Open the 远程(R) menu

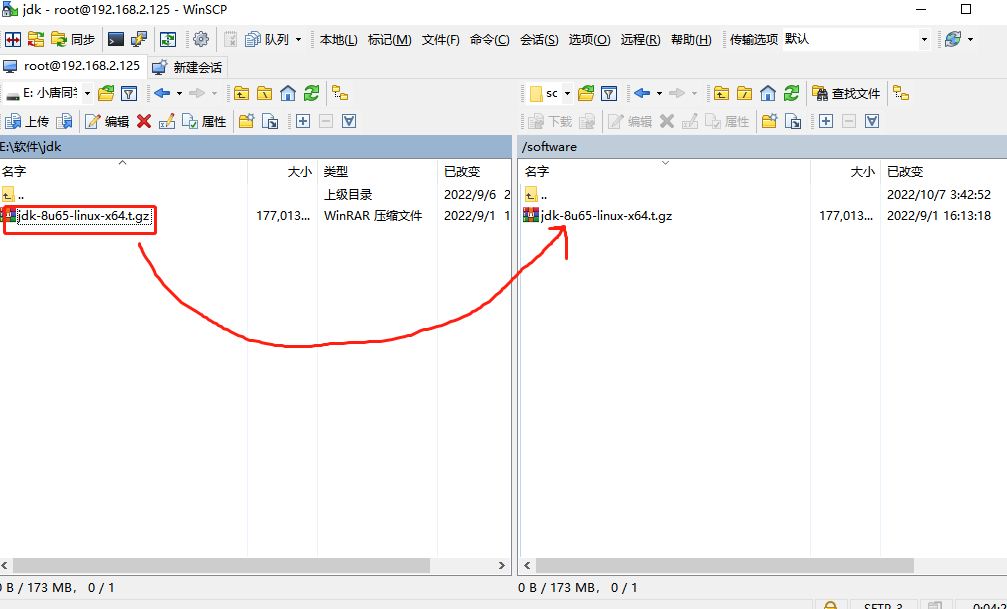click(x=640, y=40)
